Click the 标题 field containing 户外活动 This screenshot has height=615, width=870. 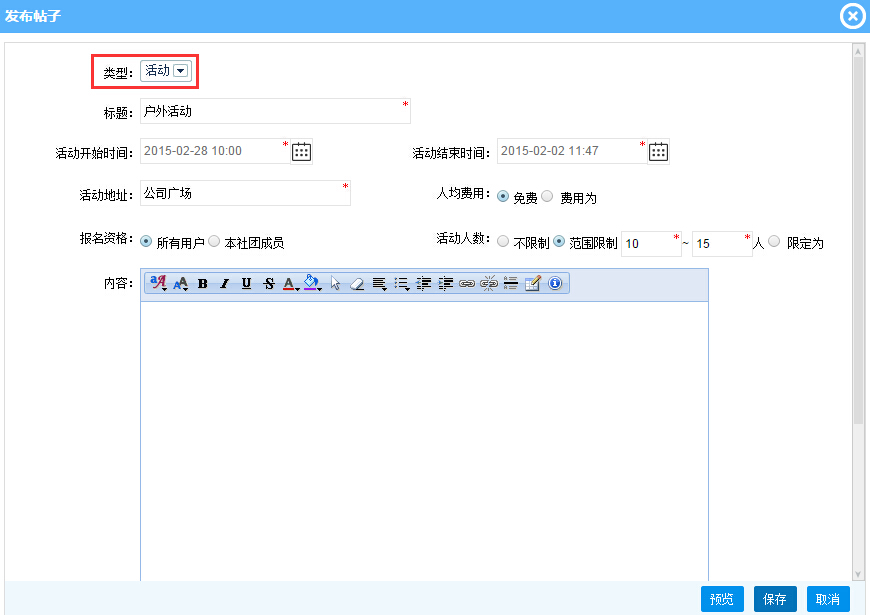pyautogui.click(x=275, y=111)
